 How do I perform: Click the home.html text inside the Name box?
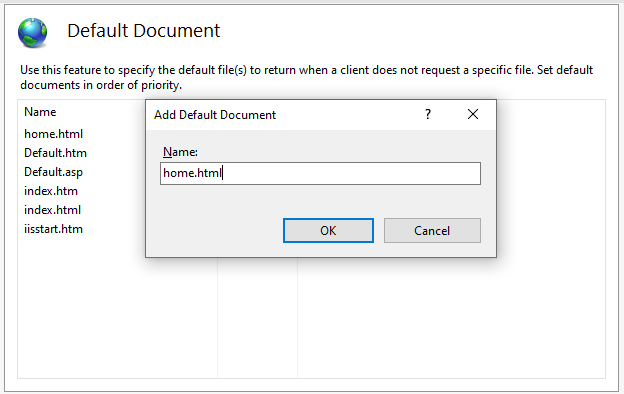coord(192,173)
